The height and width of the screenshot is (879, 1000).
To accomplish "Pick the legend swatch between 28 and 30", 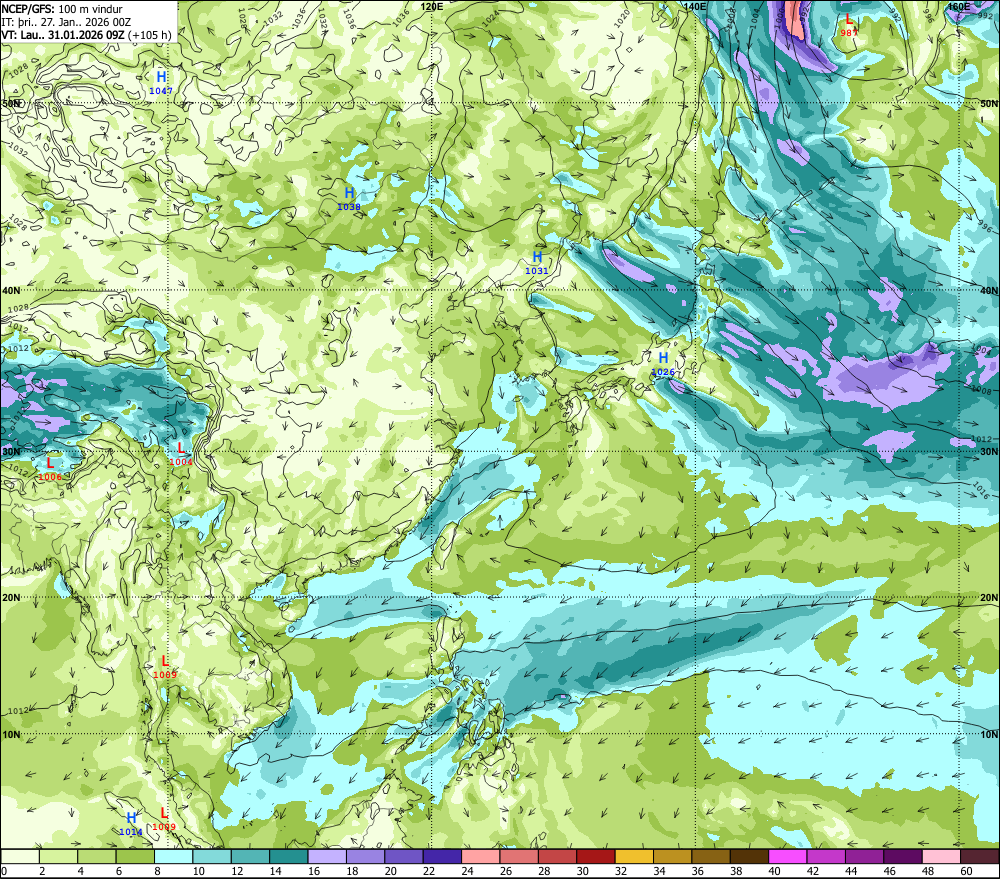I will click(557, 857).
